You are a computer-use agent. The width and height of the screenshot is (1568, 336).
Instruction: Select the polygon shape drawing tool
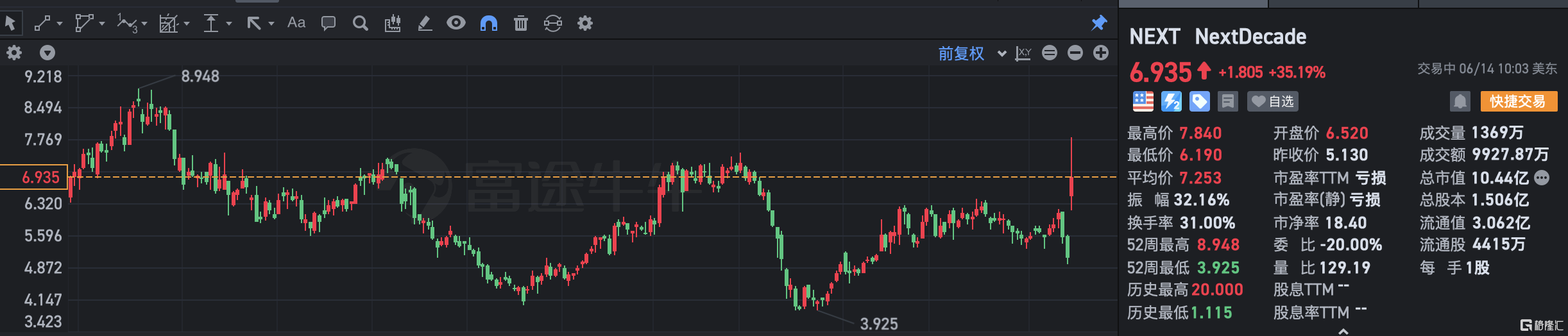[84, 24]
